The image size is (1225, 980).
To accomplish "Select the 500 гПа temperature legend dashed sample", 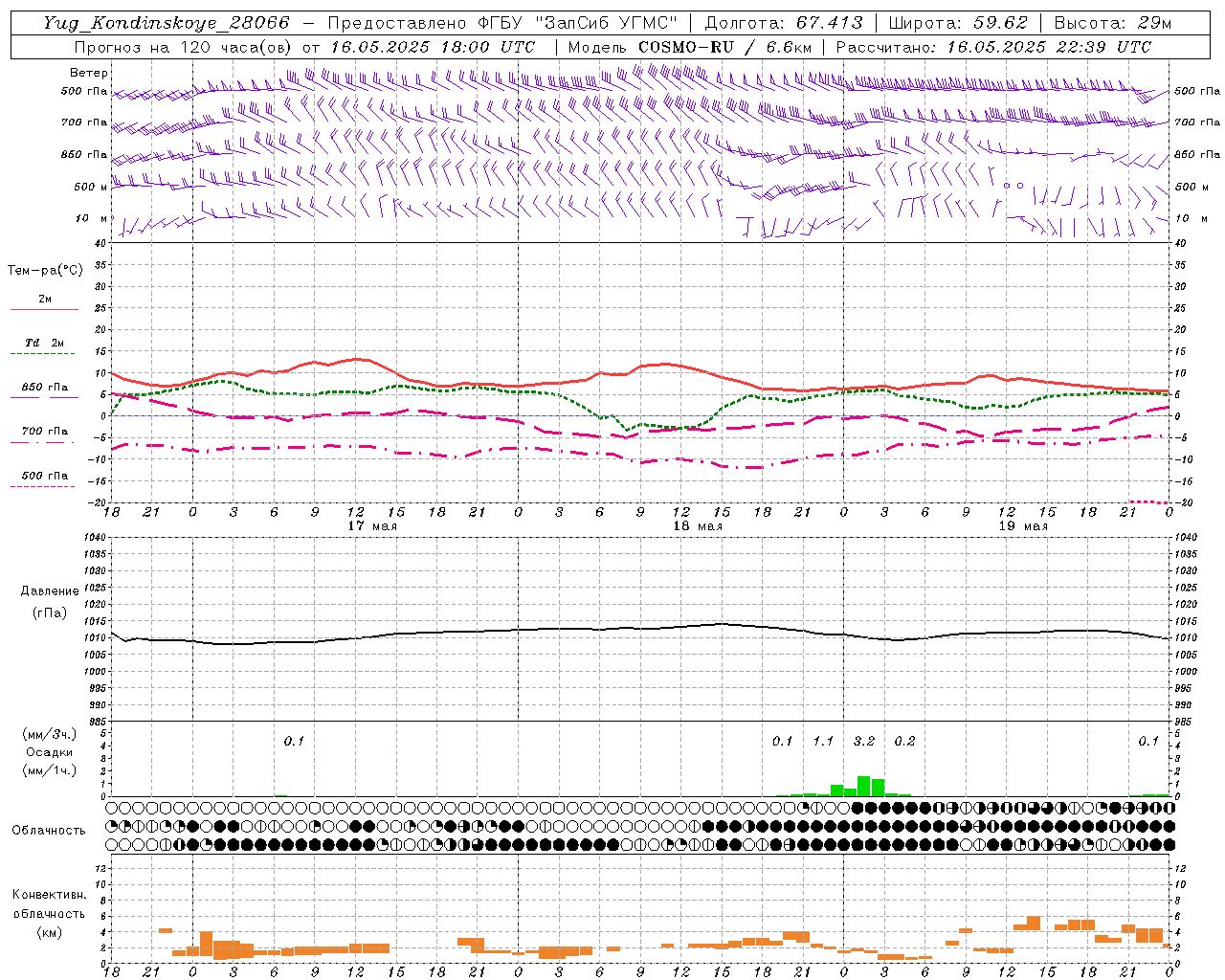I will [x=42, y=486].
